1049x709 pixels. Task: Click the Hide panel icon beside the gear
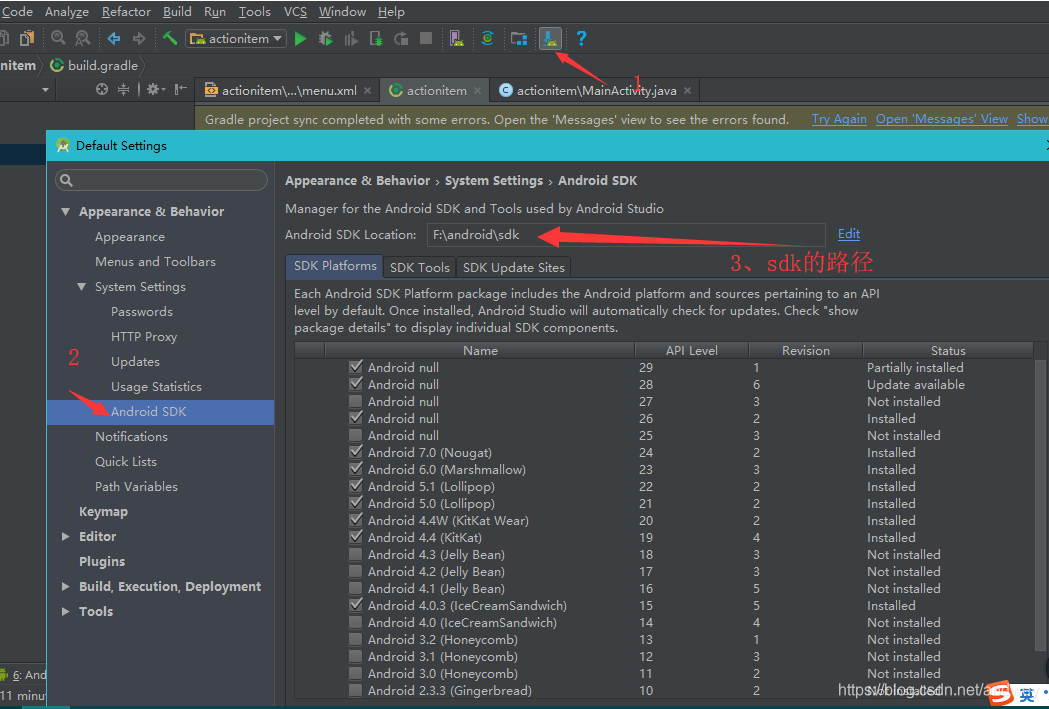click(x=181, y=90)
